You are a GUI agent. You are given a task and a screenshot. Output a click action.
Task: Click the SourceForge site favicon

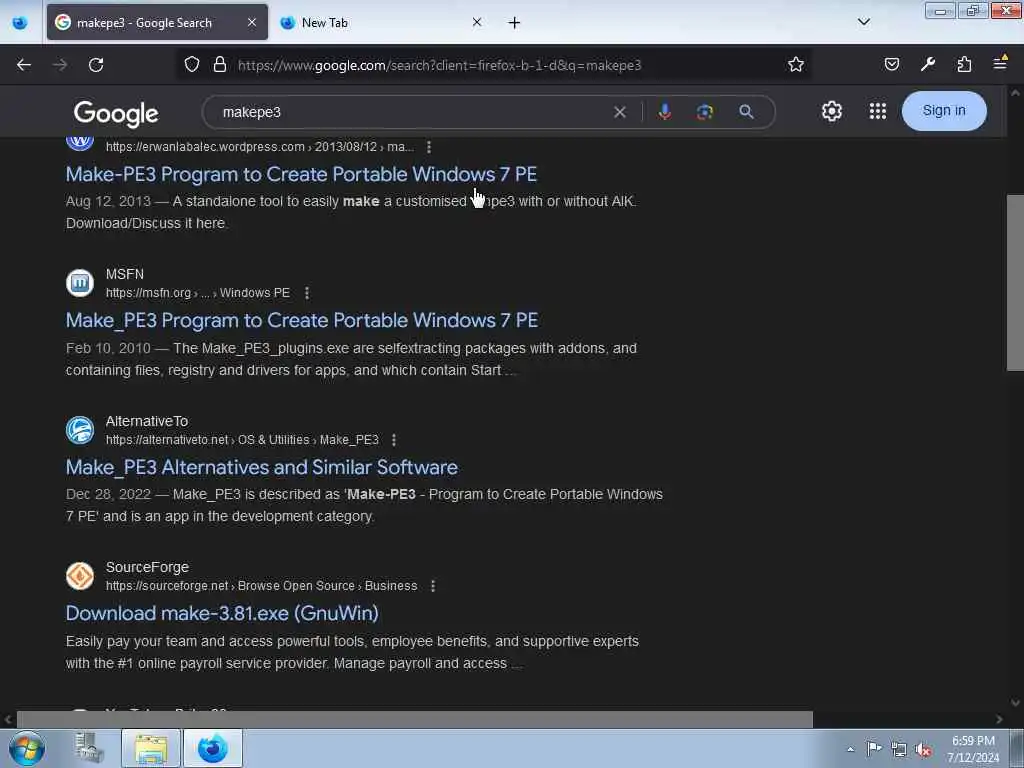coord(80,576)
